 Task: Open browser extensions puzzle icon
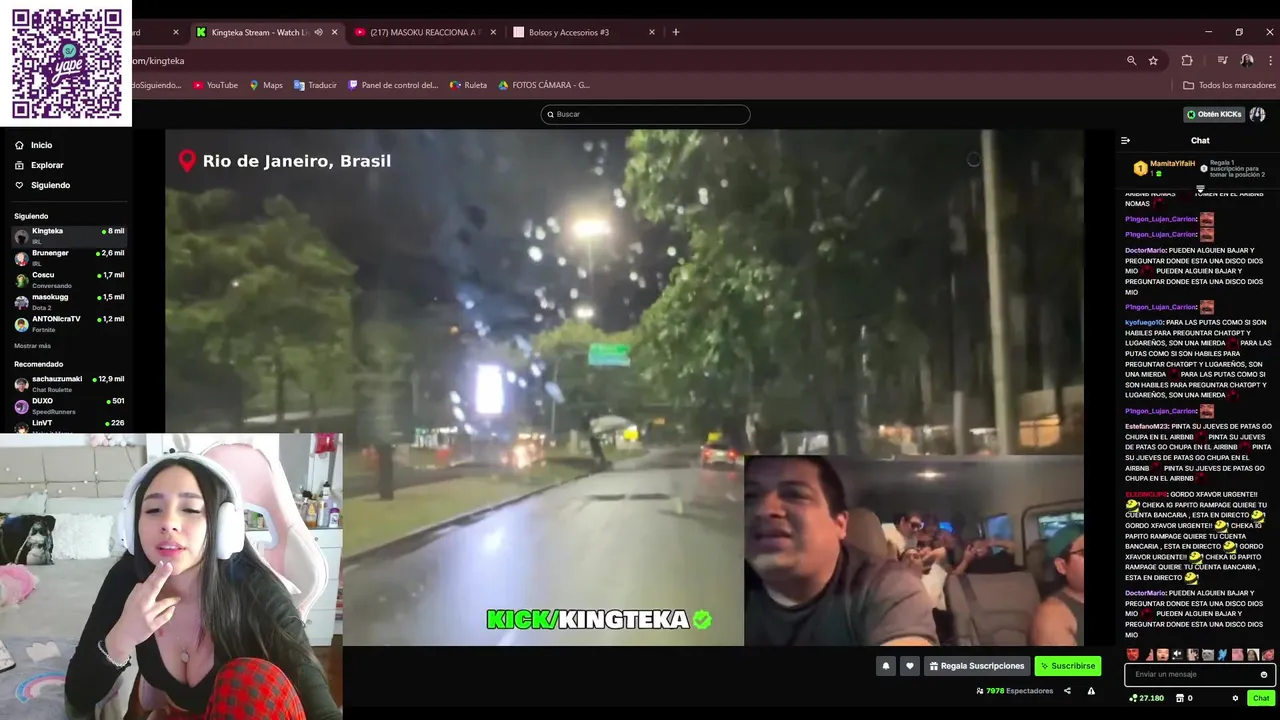click(x=1187, y=61)
